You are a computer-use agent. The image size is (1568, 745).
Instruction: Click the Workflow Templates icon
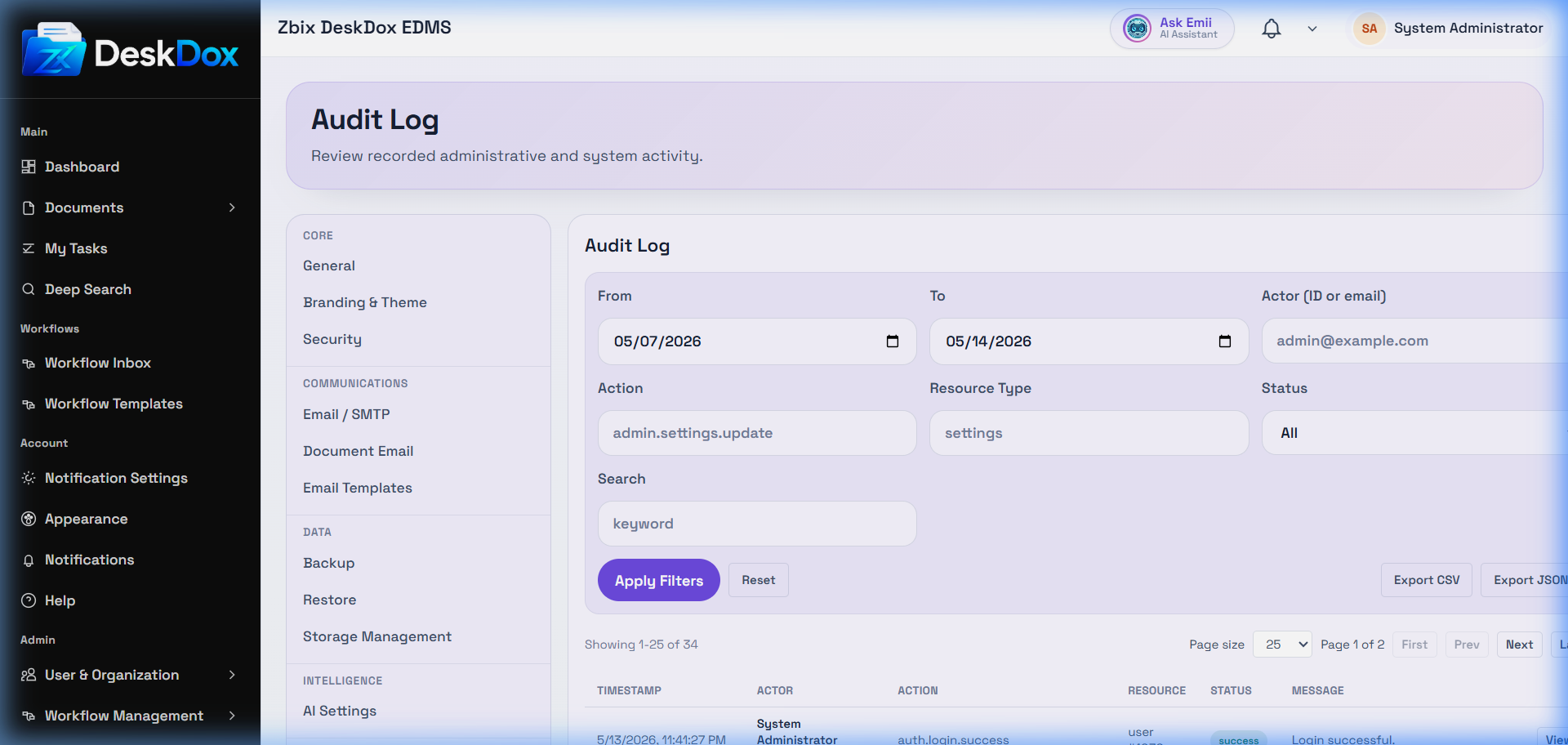(x=29, y=404)
